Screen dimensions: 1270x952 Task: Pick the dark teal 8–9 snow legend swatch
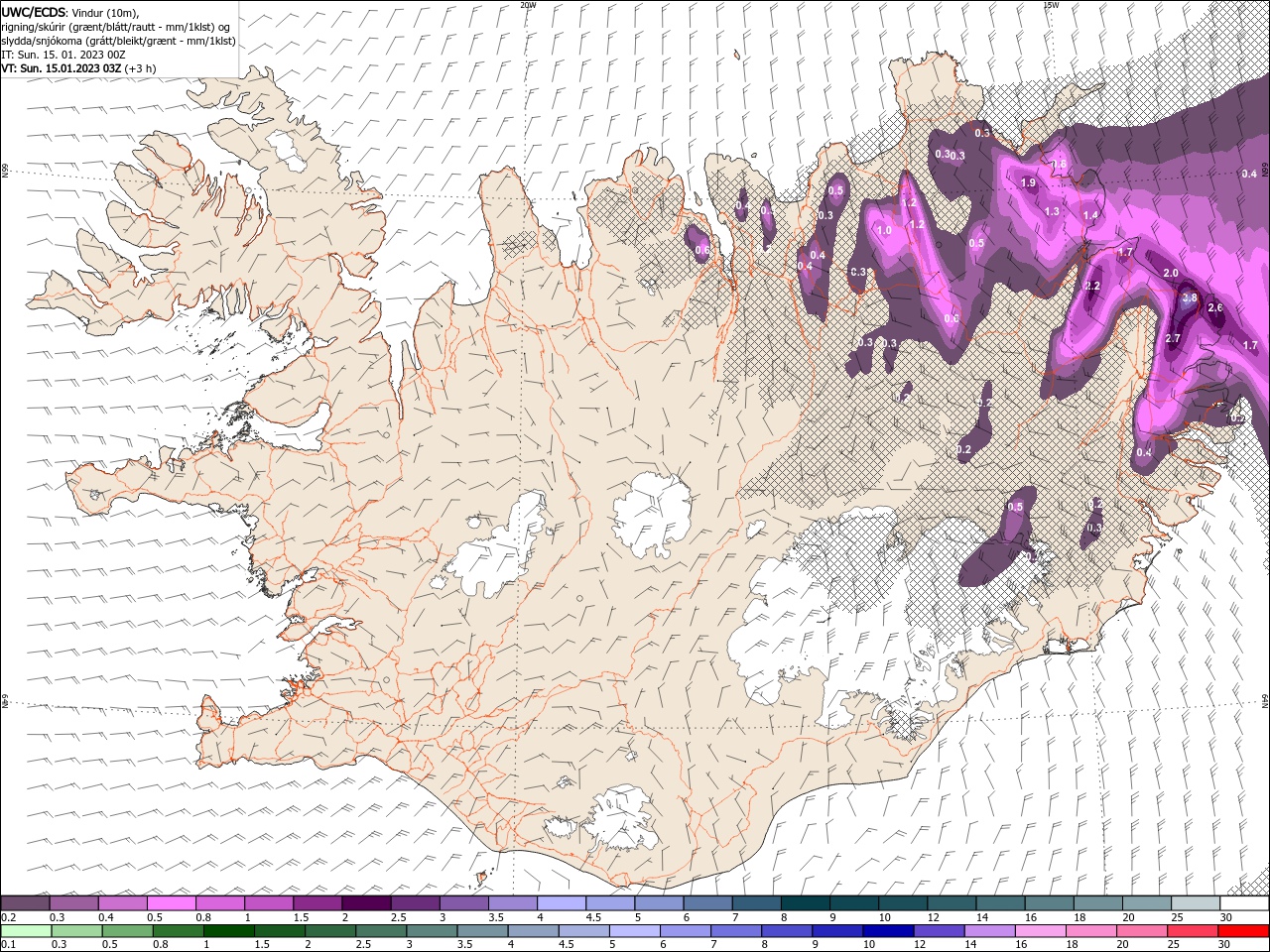click(804, 903)
